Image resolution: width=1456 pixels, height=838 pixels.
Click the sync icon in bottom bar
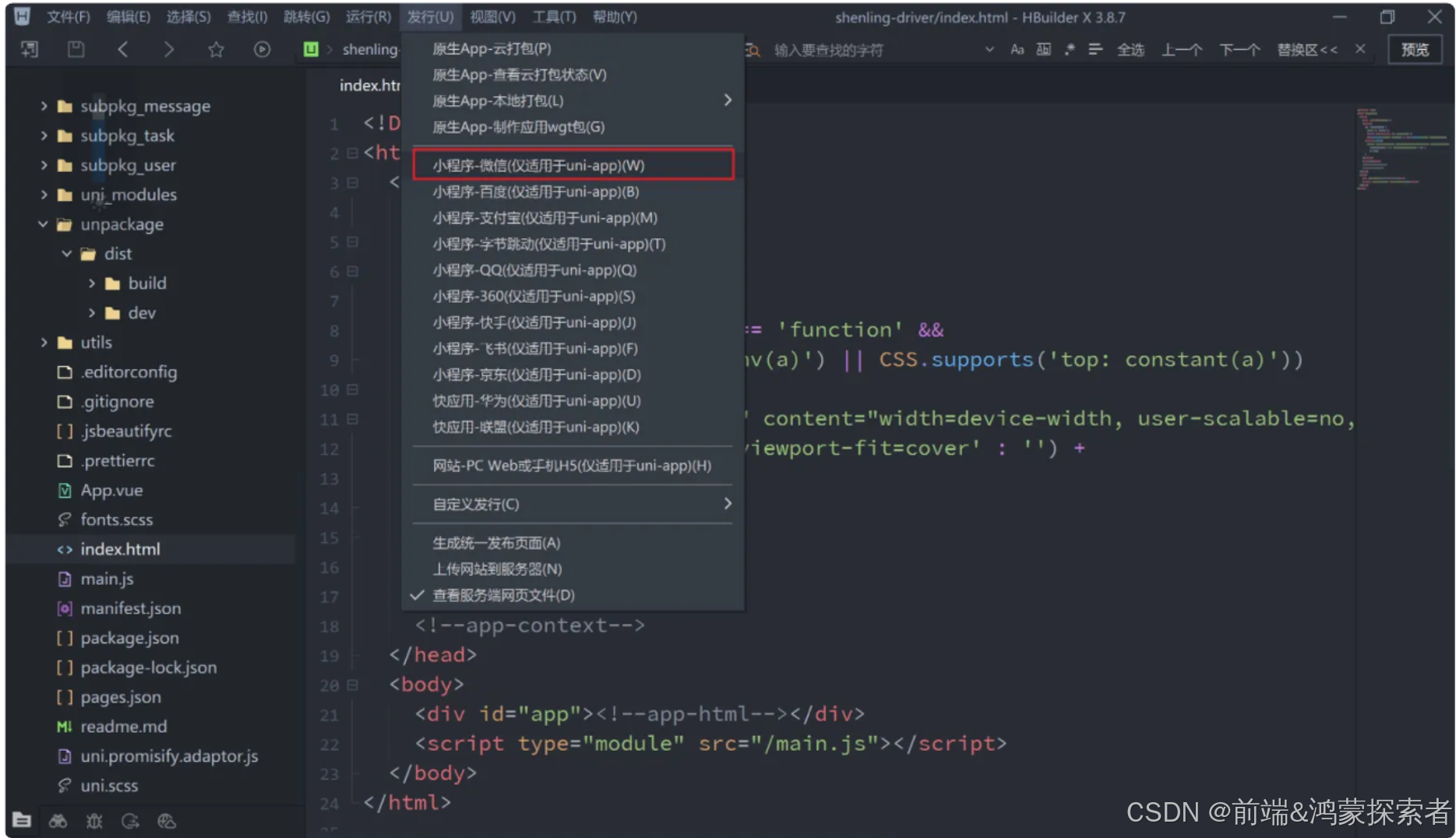(x=130, y=821)
